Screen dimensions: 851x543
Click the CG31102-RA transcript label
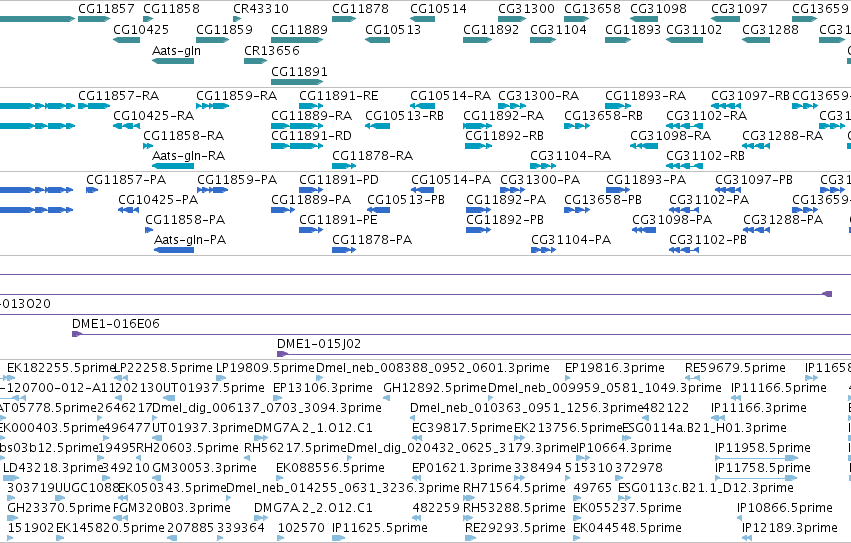707,116
